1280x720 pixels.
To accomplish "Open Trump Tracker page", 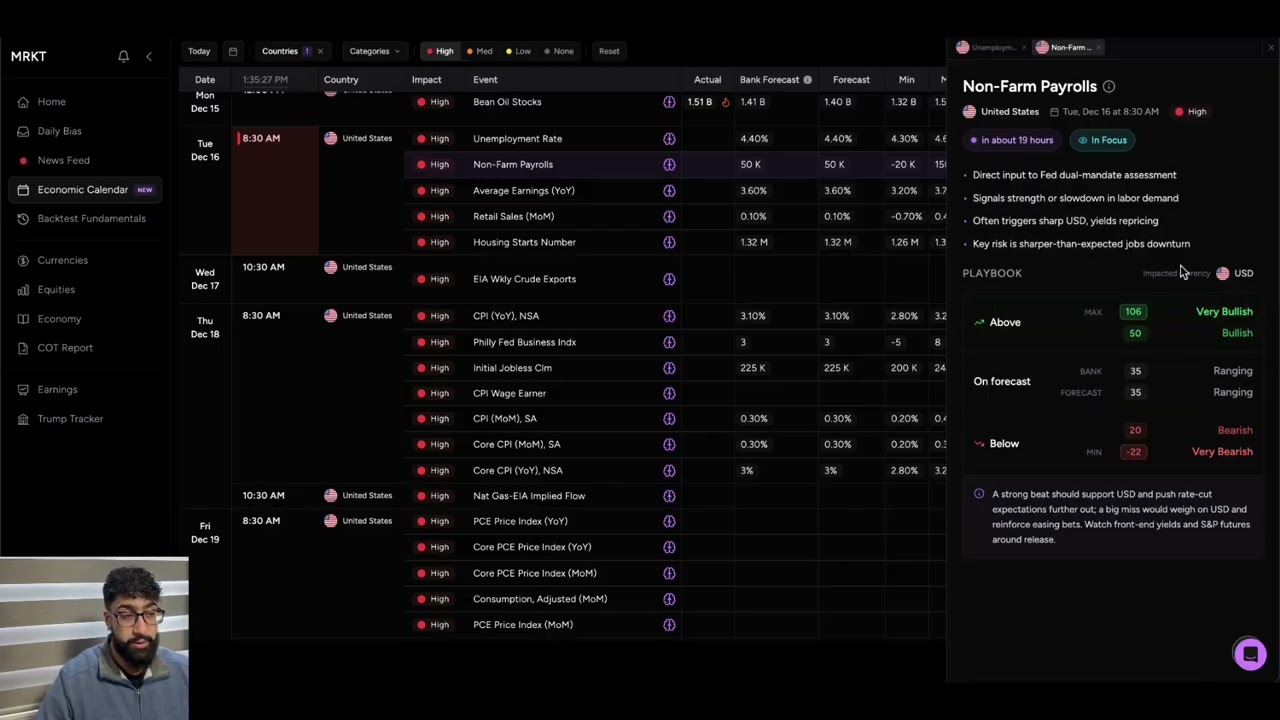I will 70,419.
